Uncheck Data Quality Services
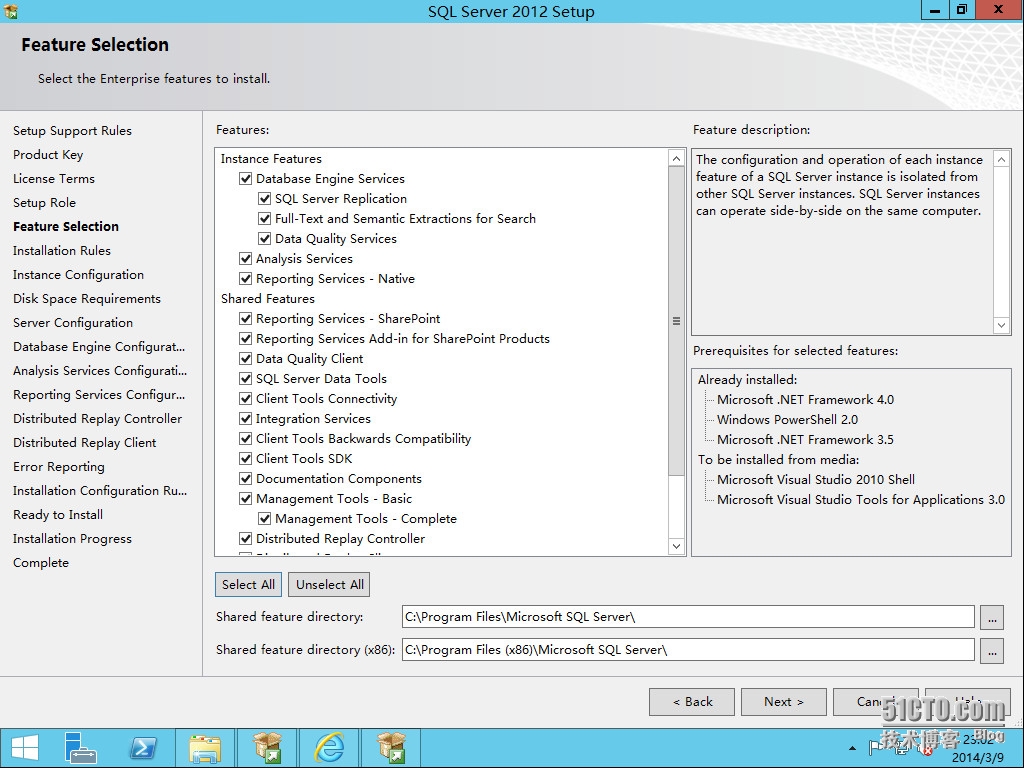The width and height of the screenshot is (1024, 768). pyautogui.click(x=264, y=238)
